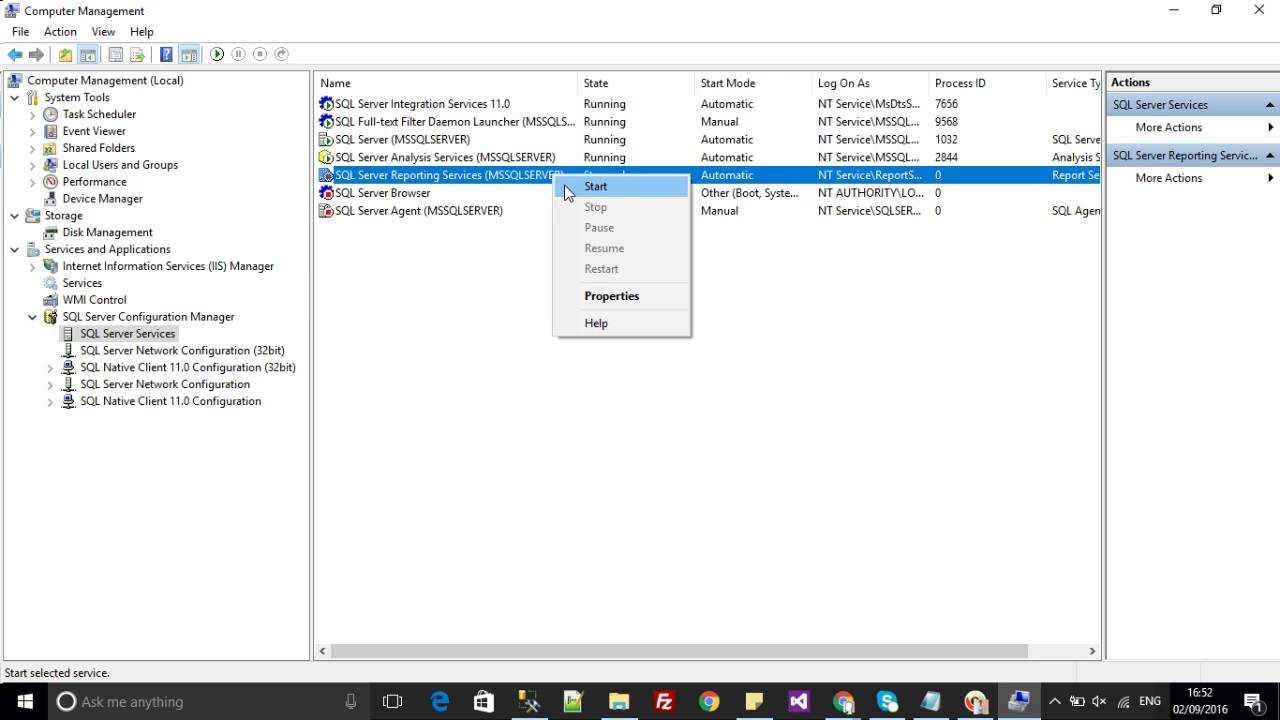
Task: Open the Windows Start menu
Action: click(24, 701)
